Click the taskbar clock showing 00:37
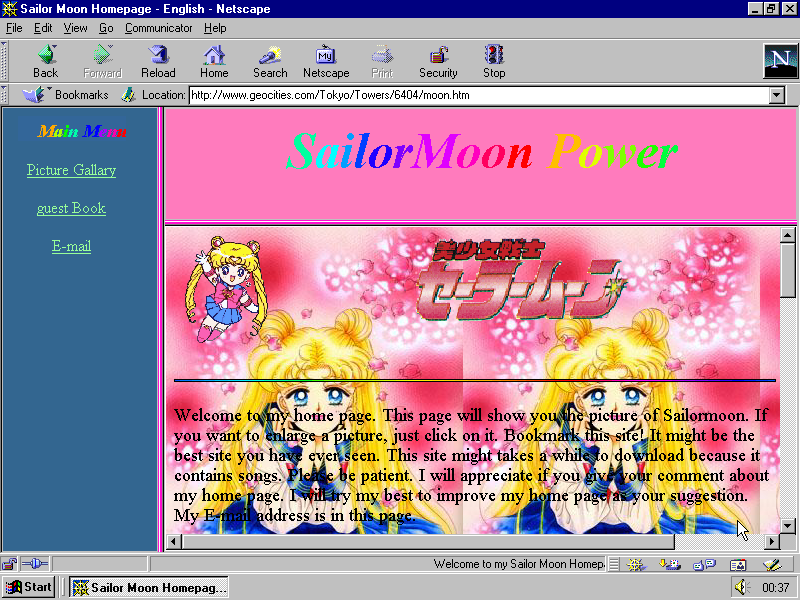The width and height of the screenshot is (800, 600). pos(776,588)
